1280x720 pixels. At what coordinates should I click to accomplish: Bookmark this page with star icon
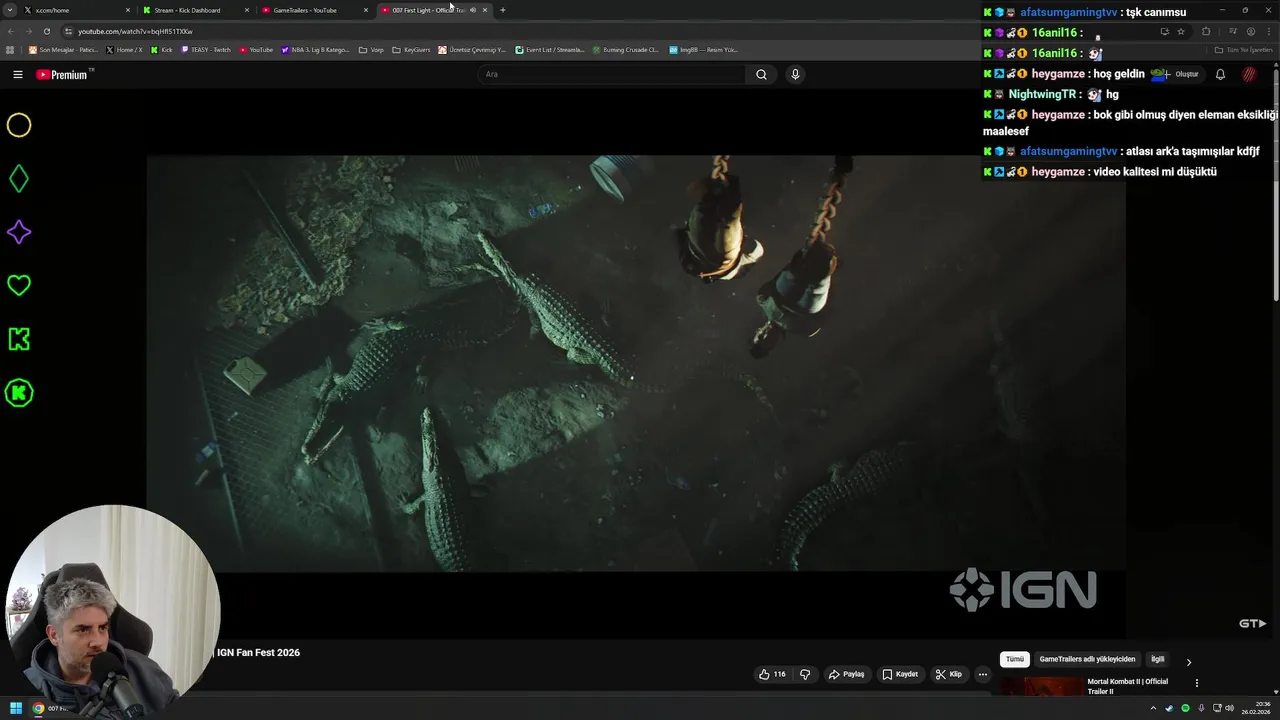[x=1181, y=31]
